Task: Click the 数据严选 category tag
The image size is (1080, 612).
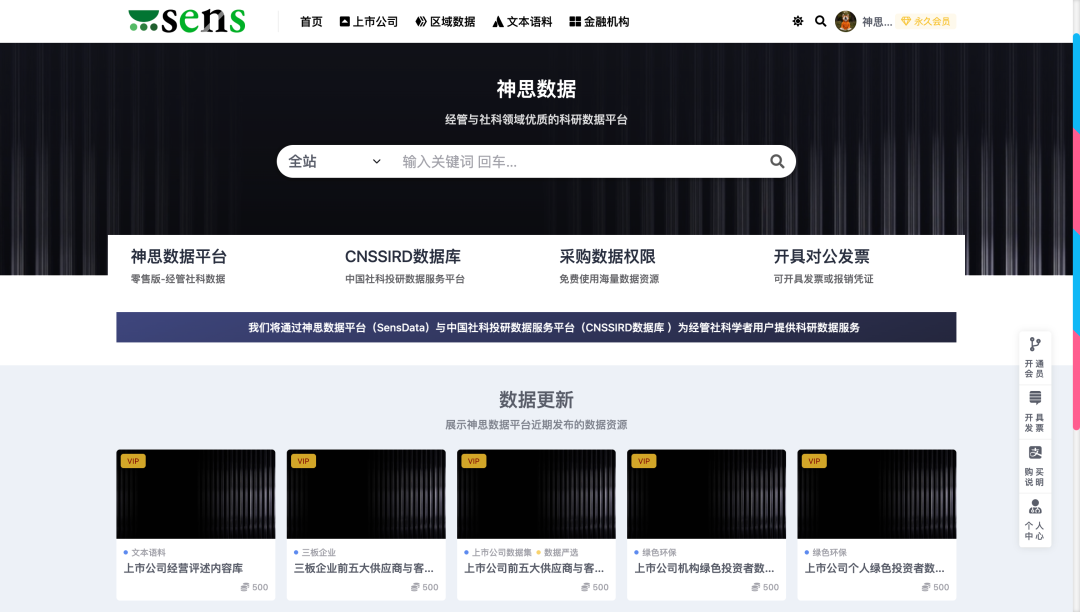Action: point(561,552)
